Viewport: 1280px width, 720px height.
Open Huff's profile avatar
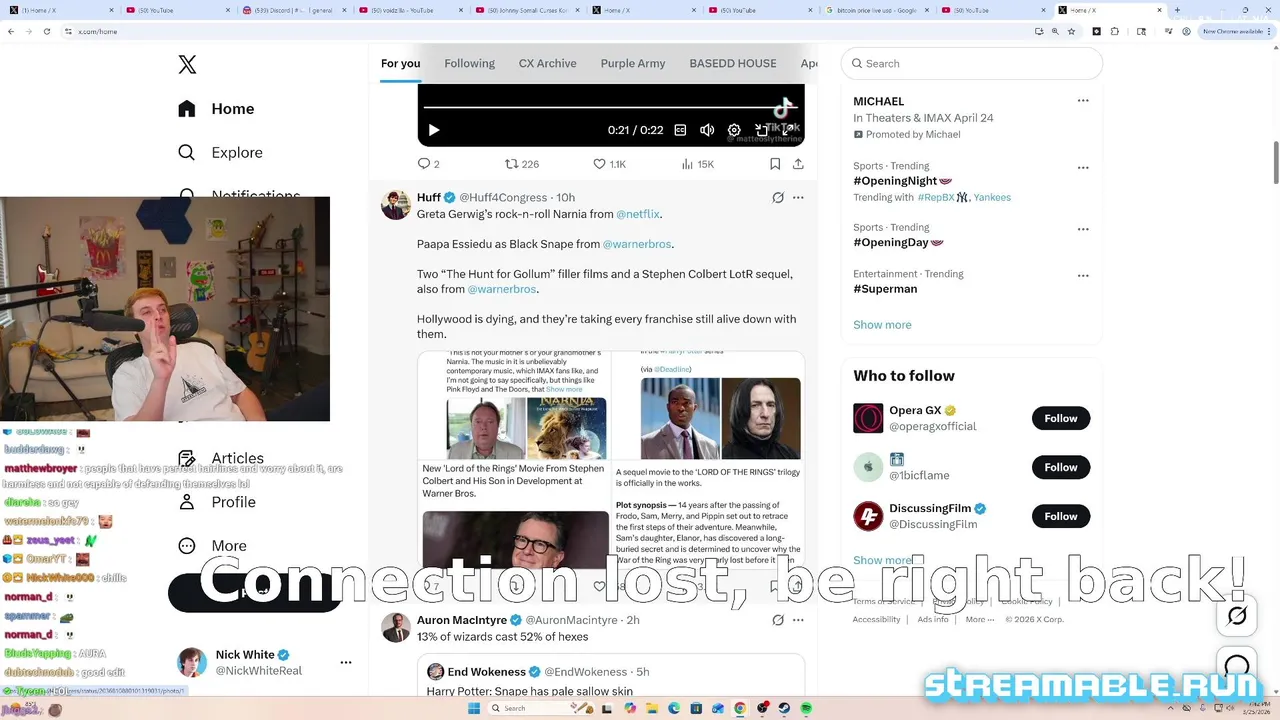point(396,204)
